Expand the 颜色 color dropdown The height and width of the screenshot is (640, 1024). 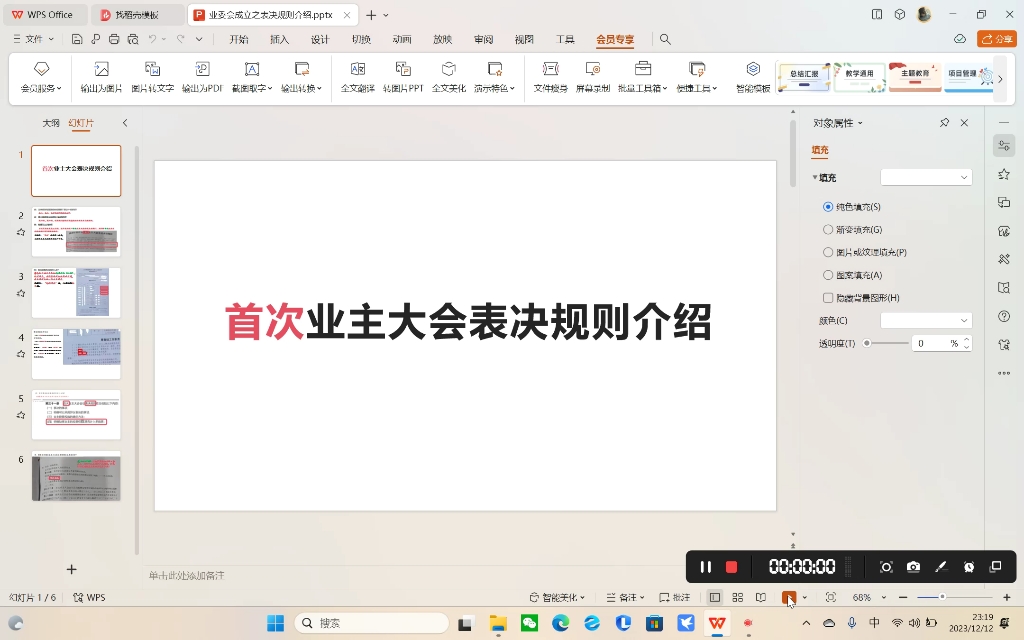pos(926,320)
